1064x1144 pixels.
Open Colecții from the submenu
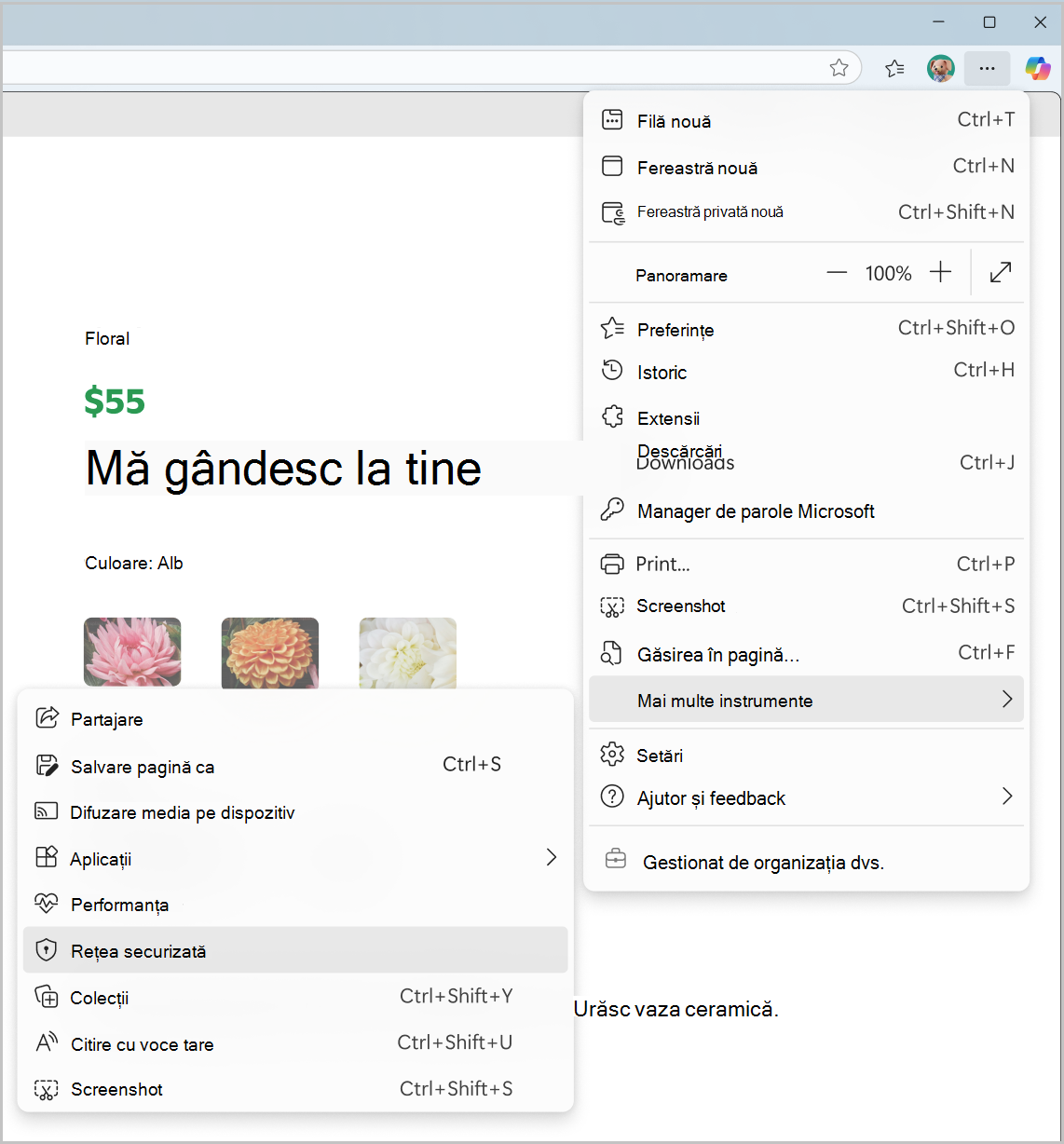point(295,997)
